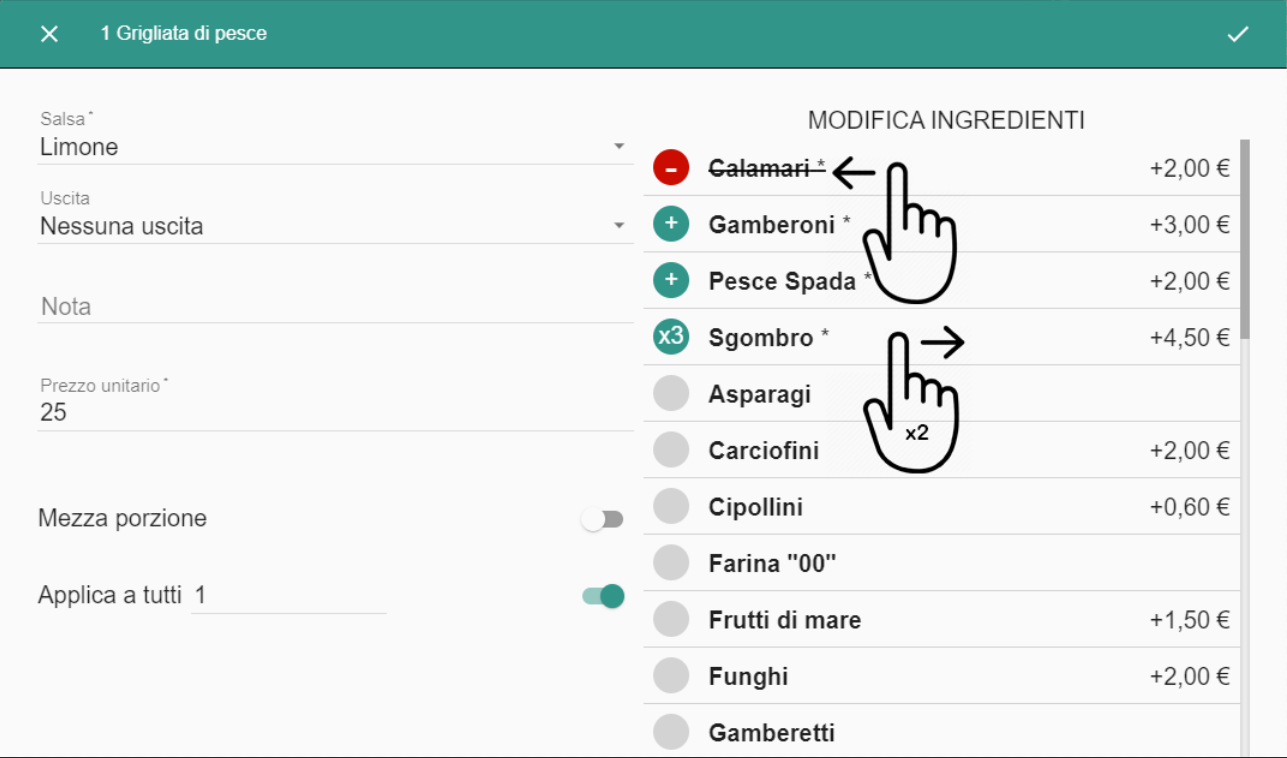1287x758 pixels.
Task: Open the Salsa dropdown showing Limone
Action: (x=335, y=147)
